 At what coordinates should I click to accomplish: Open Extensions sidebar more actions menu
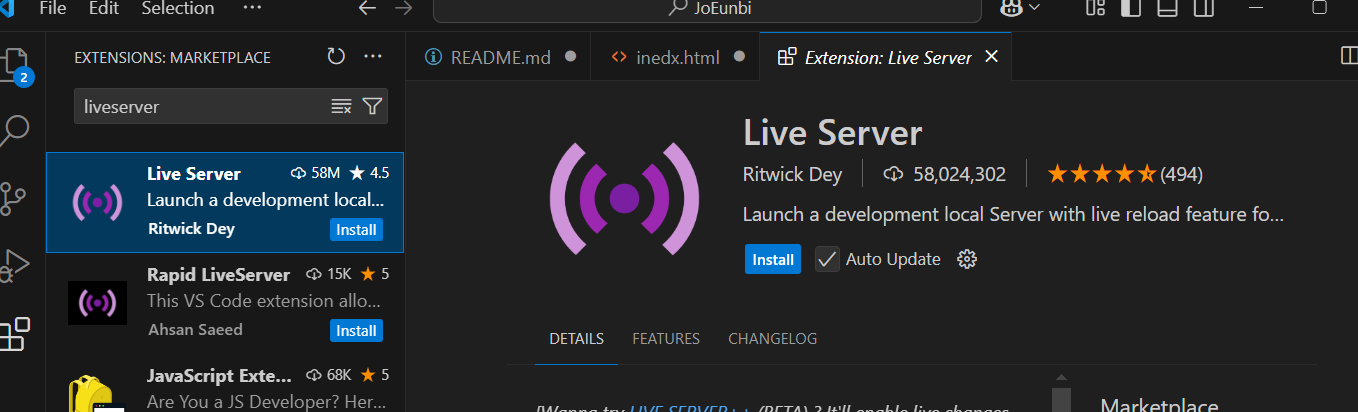373,57
